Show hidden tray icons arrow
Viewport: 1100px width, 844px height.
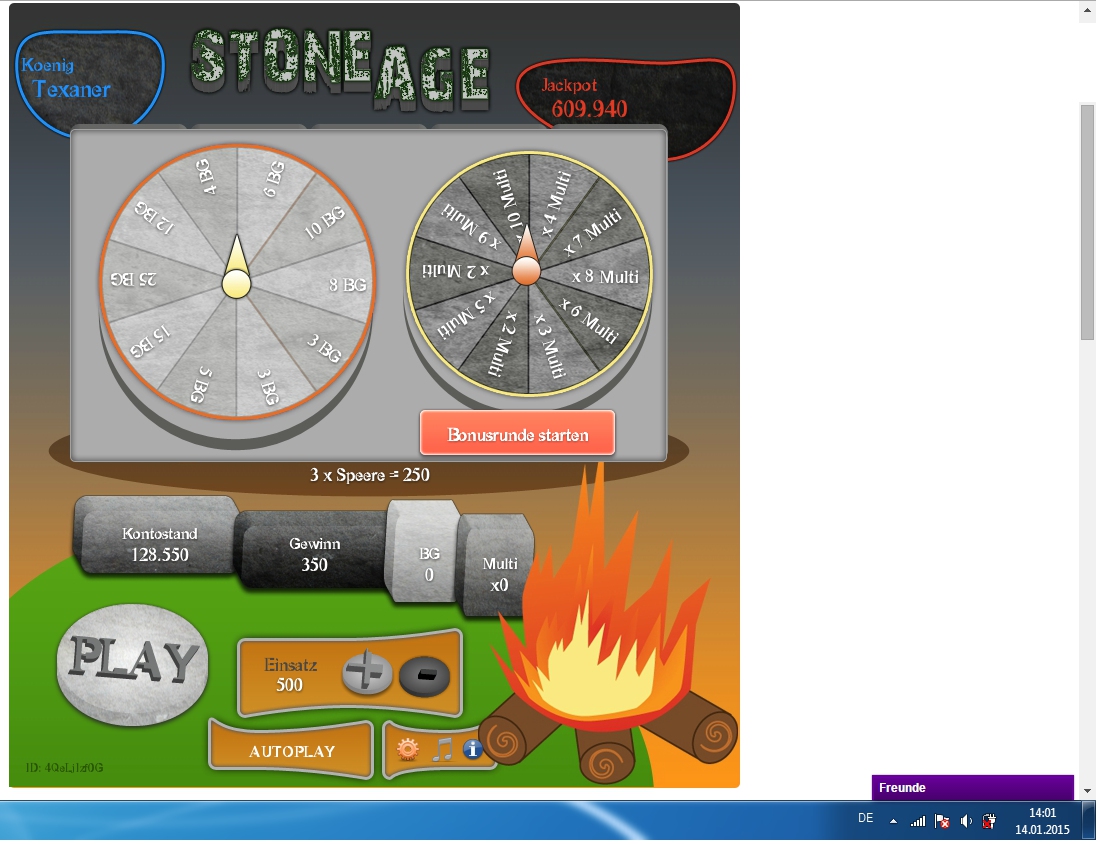893,821
